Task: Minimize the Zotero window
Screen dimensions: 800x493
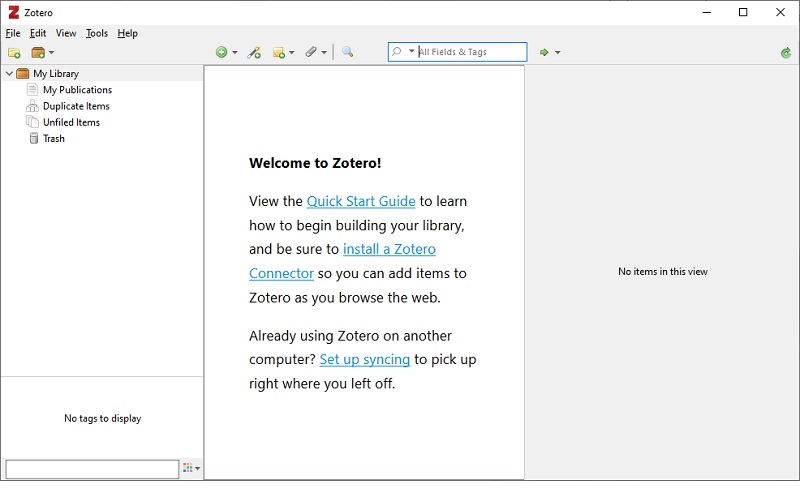Action: coord(707,12)
